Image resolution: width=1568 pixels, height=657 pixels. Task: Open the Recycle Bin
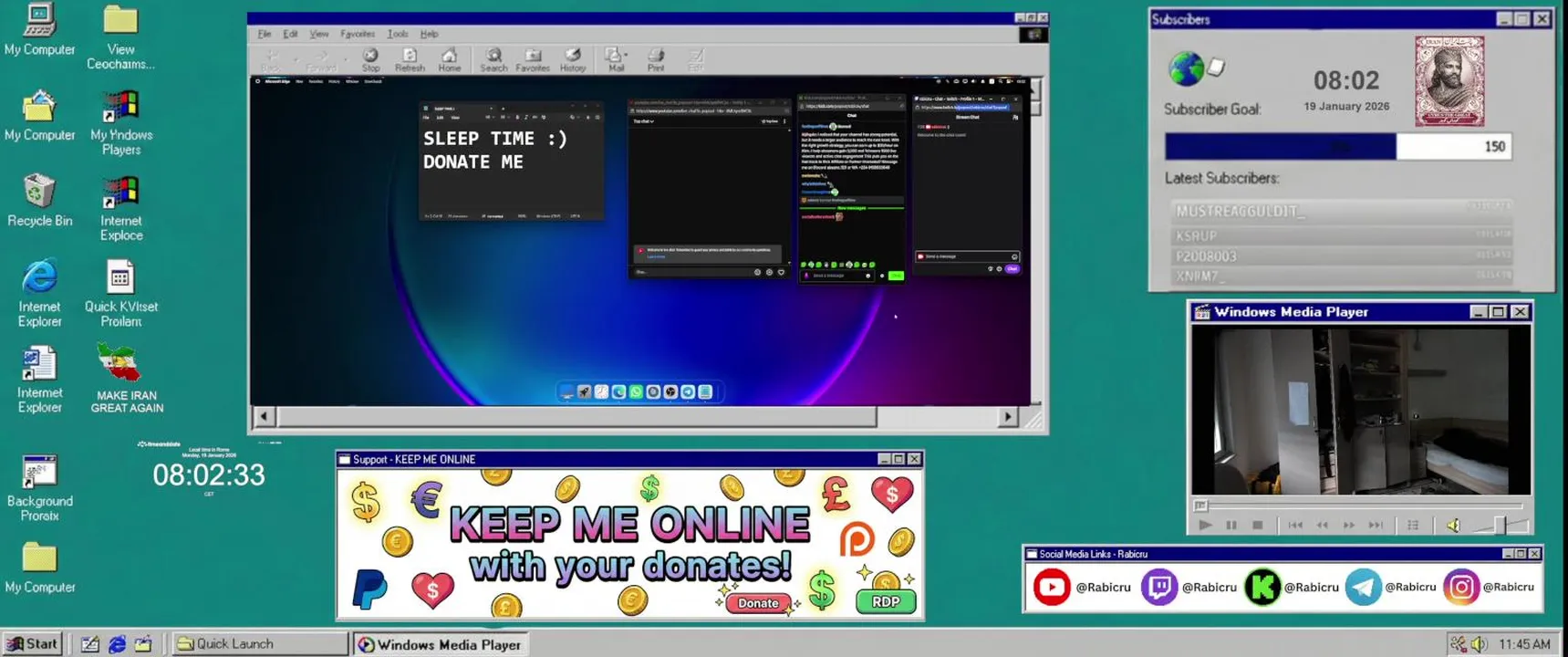pyautogui.click(x=39, y=192)
